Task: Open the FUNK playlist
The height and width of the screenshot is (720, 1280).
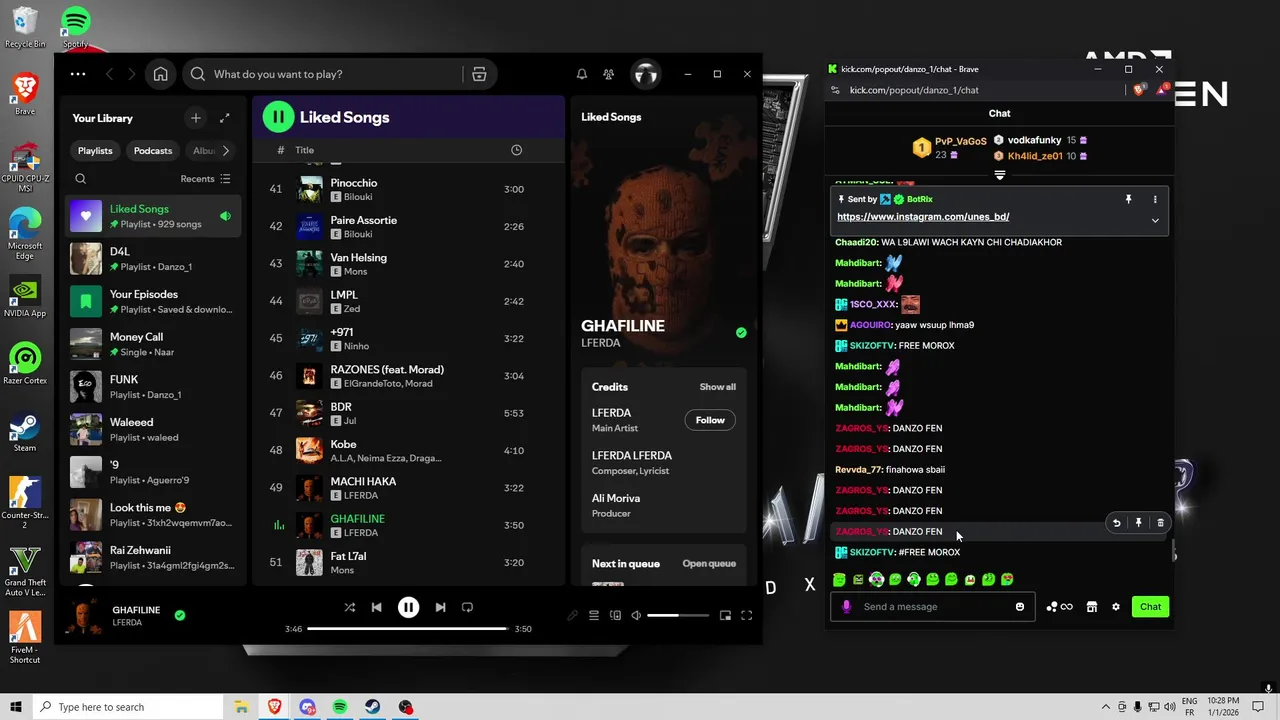Action: point(153,387)
